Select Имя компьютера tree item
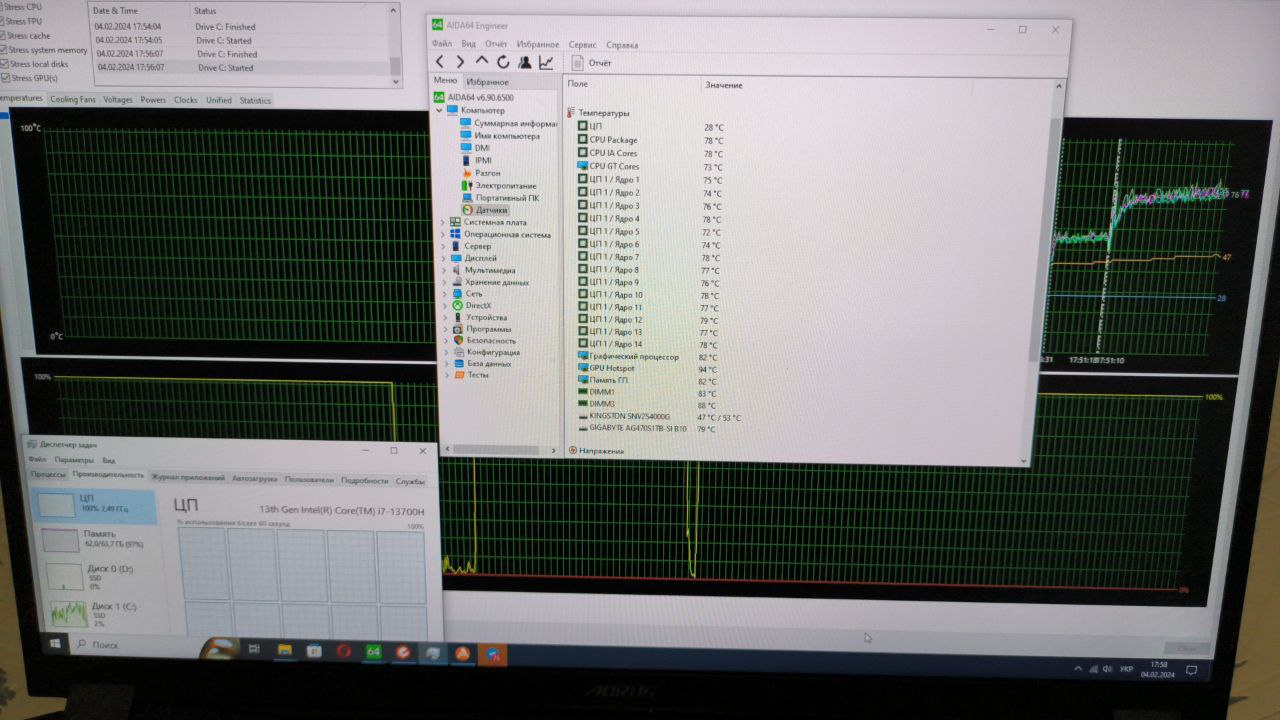This screenshot has width=1280, height=720. [500, 136]
